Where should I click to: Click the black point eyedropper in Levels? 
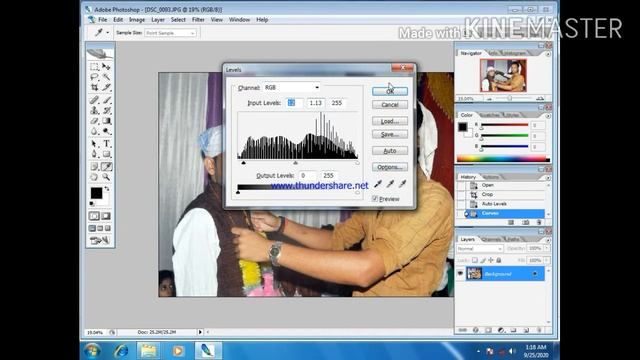coord(378,184)
